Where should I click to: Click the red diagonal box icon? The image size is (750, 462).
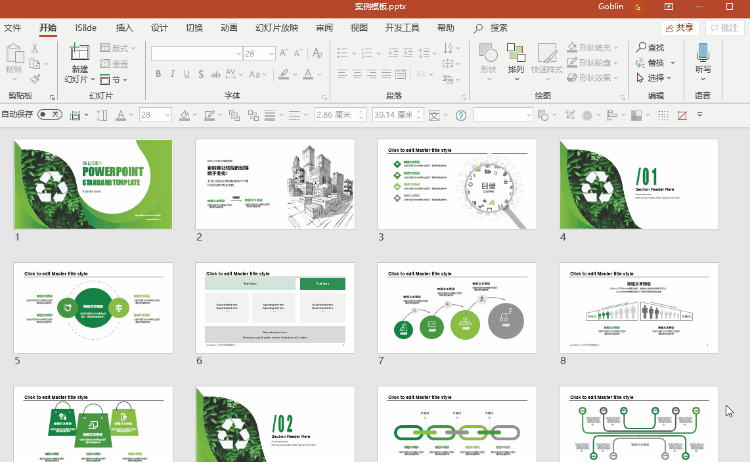[682, 115]
